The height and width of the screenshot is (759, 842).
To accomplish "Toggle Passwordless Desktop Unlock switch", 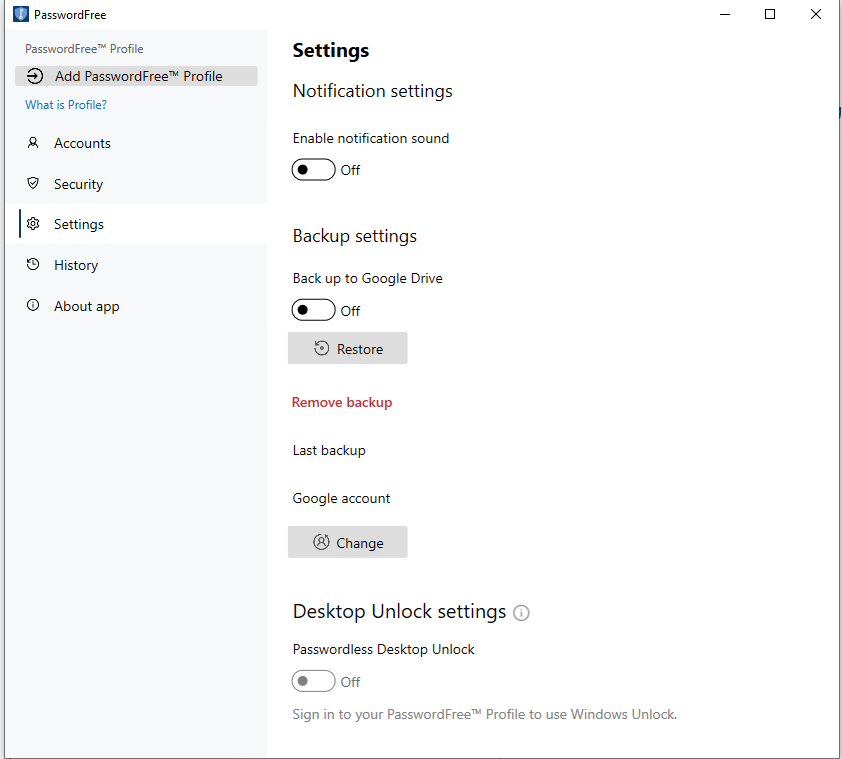I will (313, 682).
